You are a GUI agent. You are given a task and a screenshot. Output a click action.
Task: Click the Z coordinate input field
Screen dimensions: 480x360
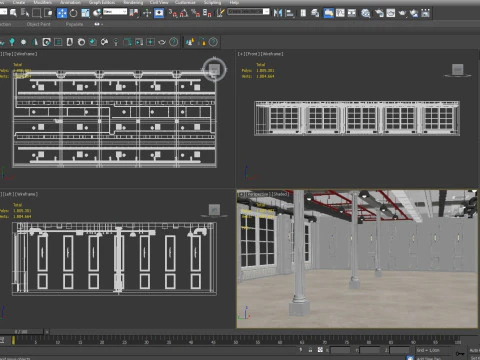pos(399,350)
